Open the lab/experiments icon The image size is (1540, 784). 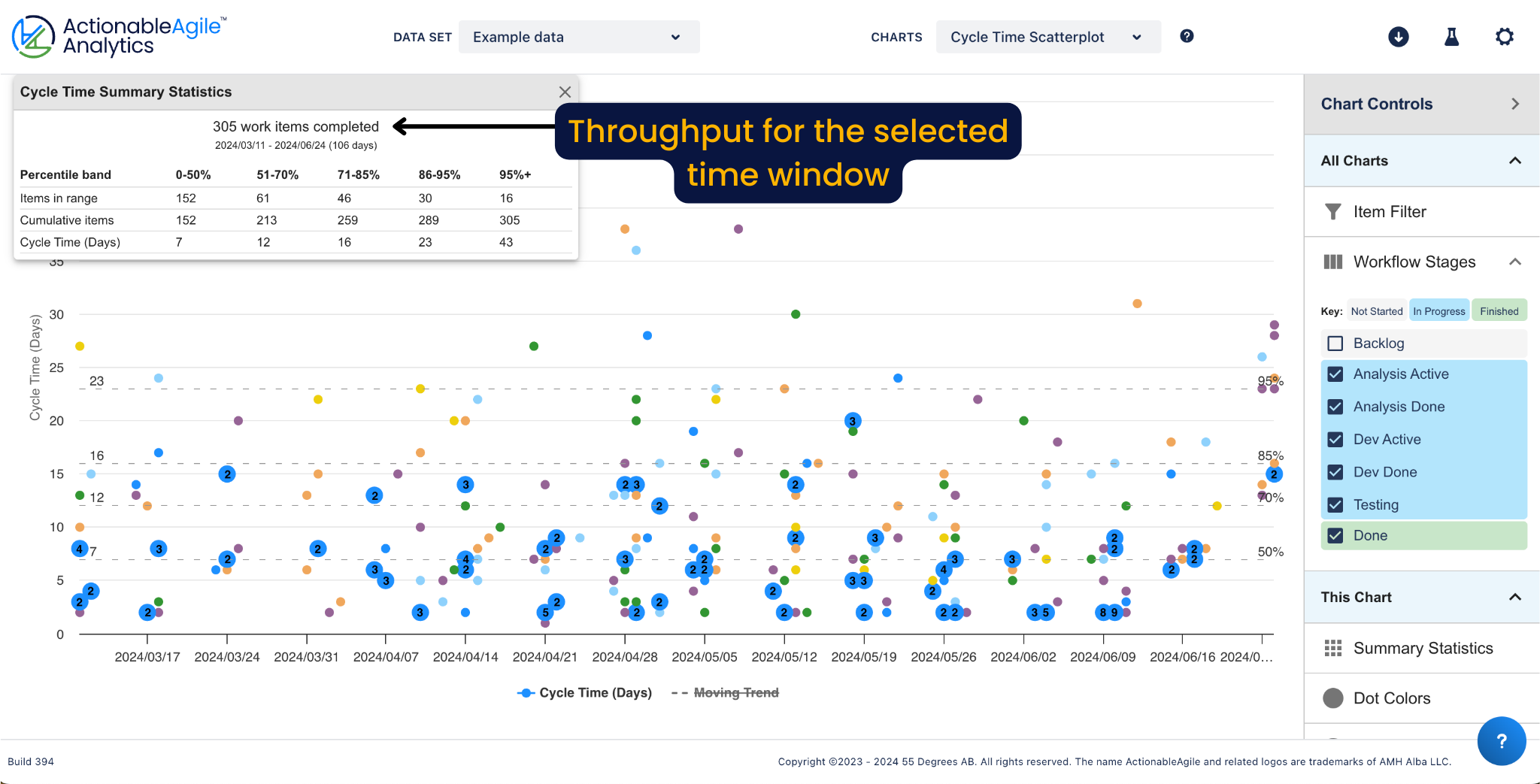point(1451,36)
